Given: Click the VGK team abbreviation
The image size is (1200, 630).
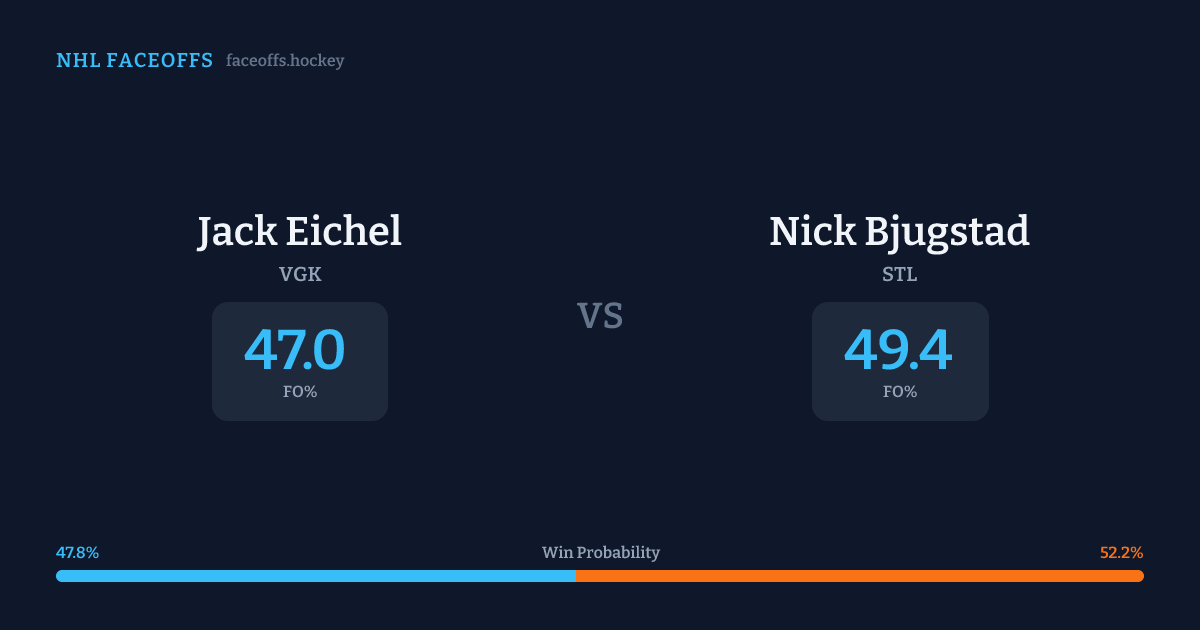Looking at the screenshot, I should point(300,274).
